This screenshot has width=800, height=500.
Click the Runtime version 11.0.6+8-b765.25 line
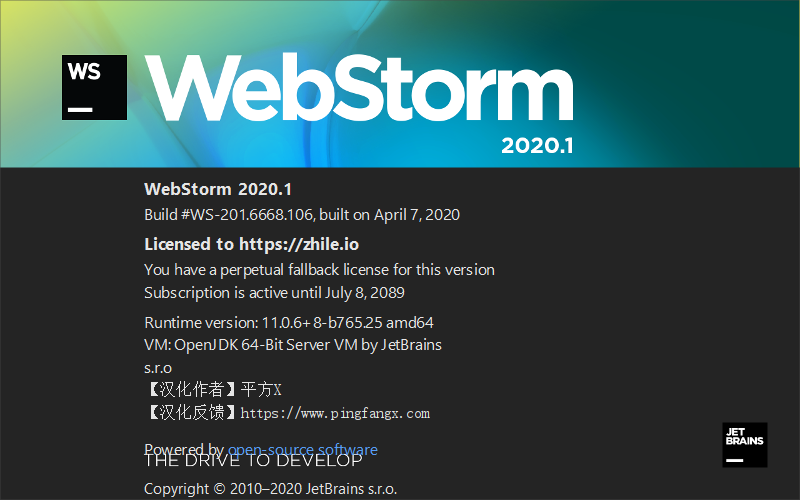tap(289, 322)
